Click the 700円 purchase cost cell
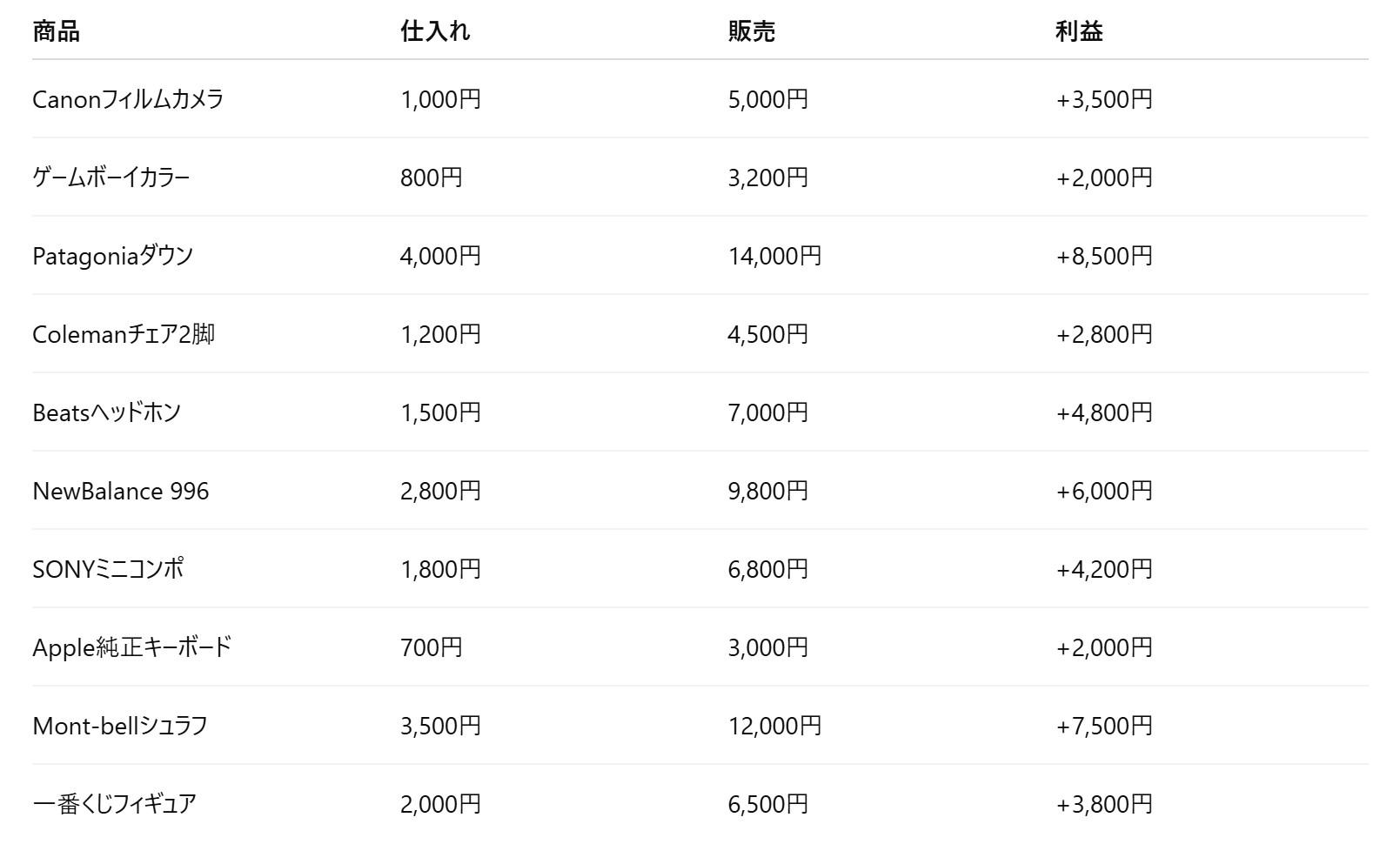This screenshot has width=1400, height=851. (432, 647)
